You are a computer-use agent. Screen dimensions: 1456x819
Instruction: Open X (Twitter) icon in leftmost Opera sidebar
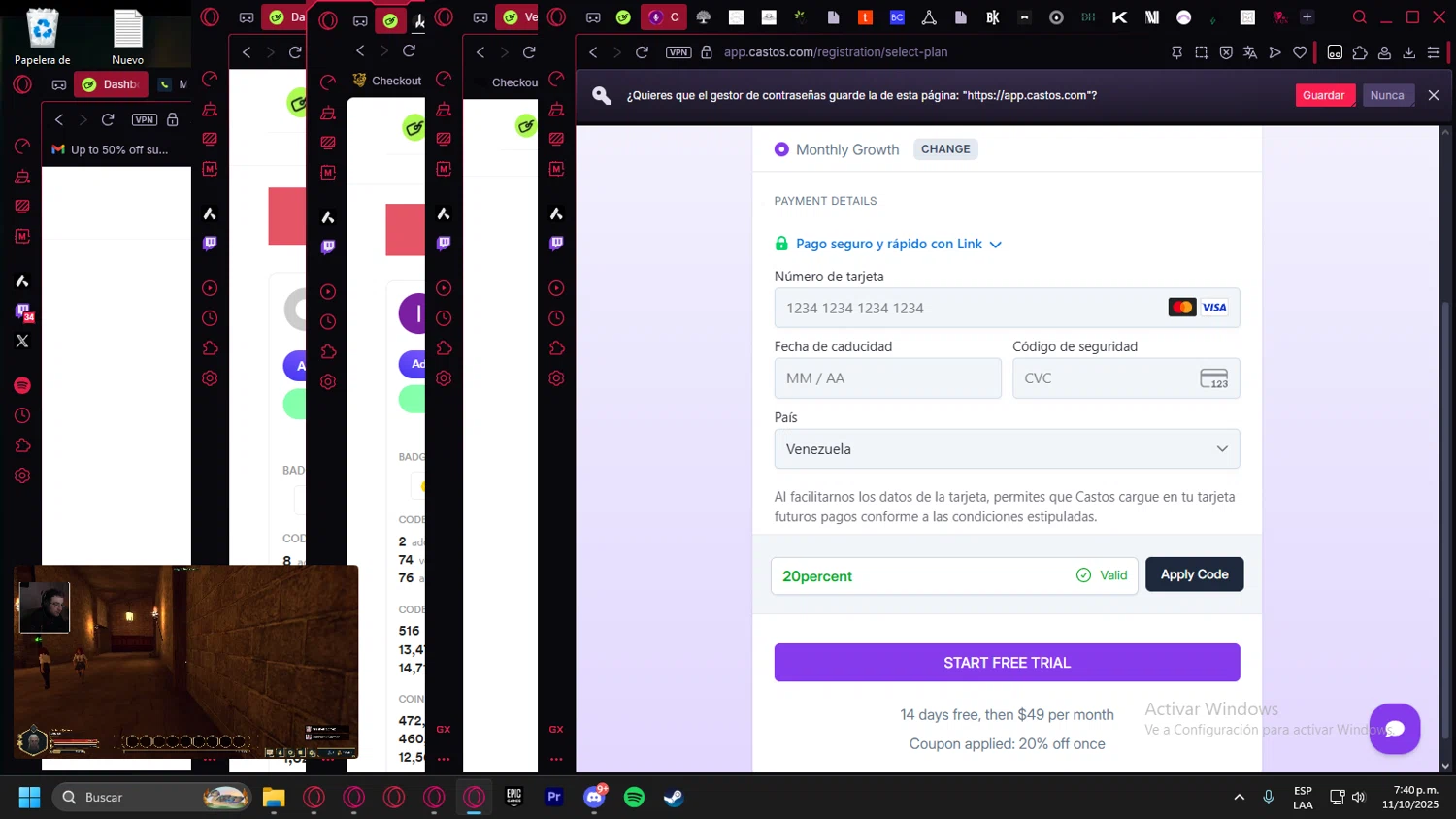tap(22, 341)
